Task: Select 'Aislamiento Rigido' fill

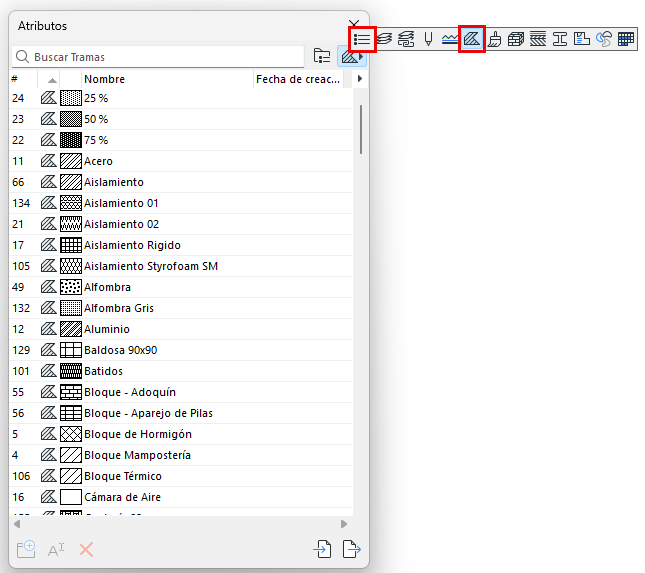Action: coord(181,245)
